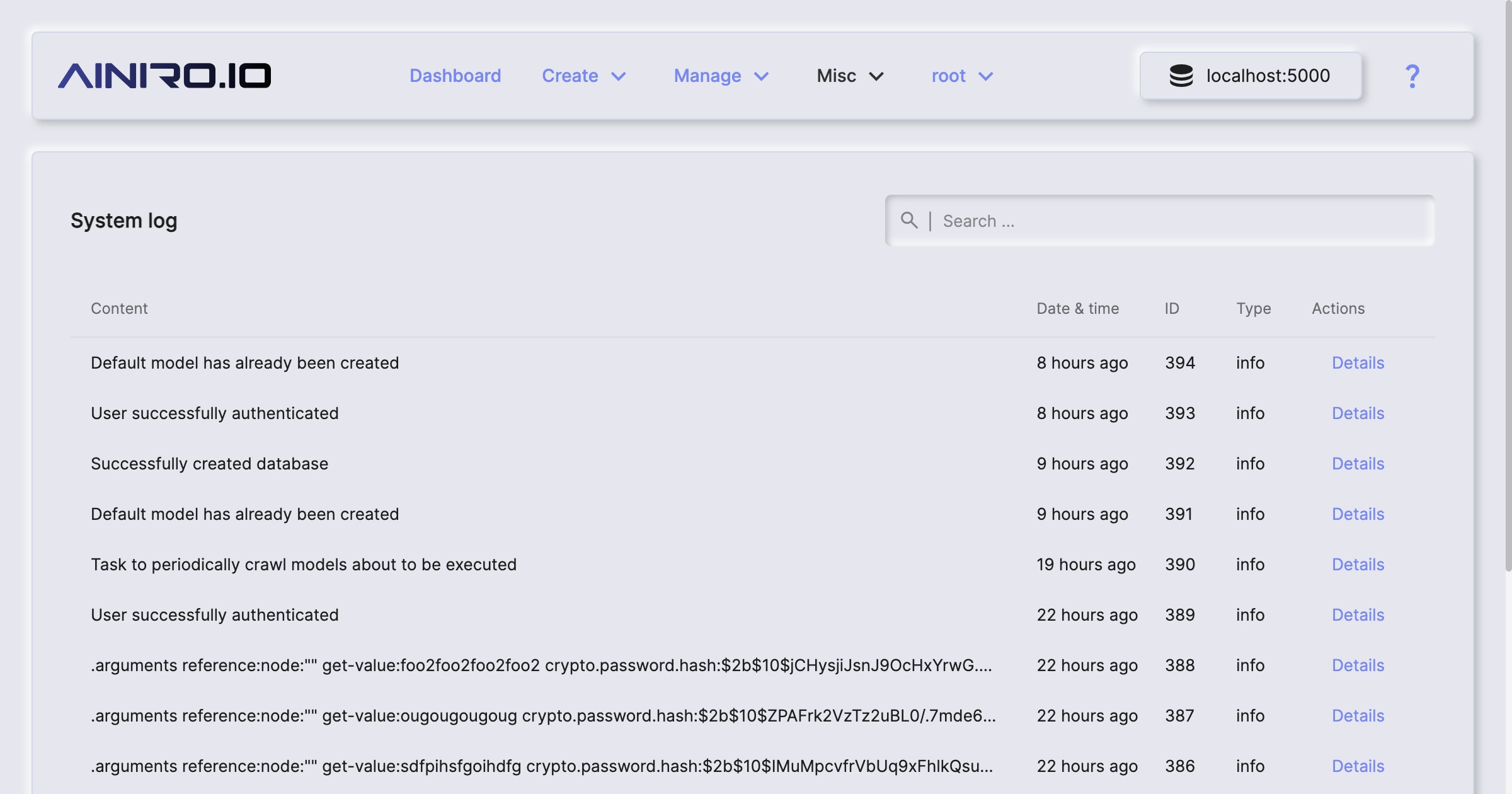Type in the system log search field
1512x794 pixels.
pos(1178,221)
